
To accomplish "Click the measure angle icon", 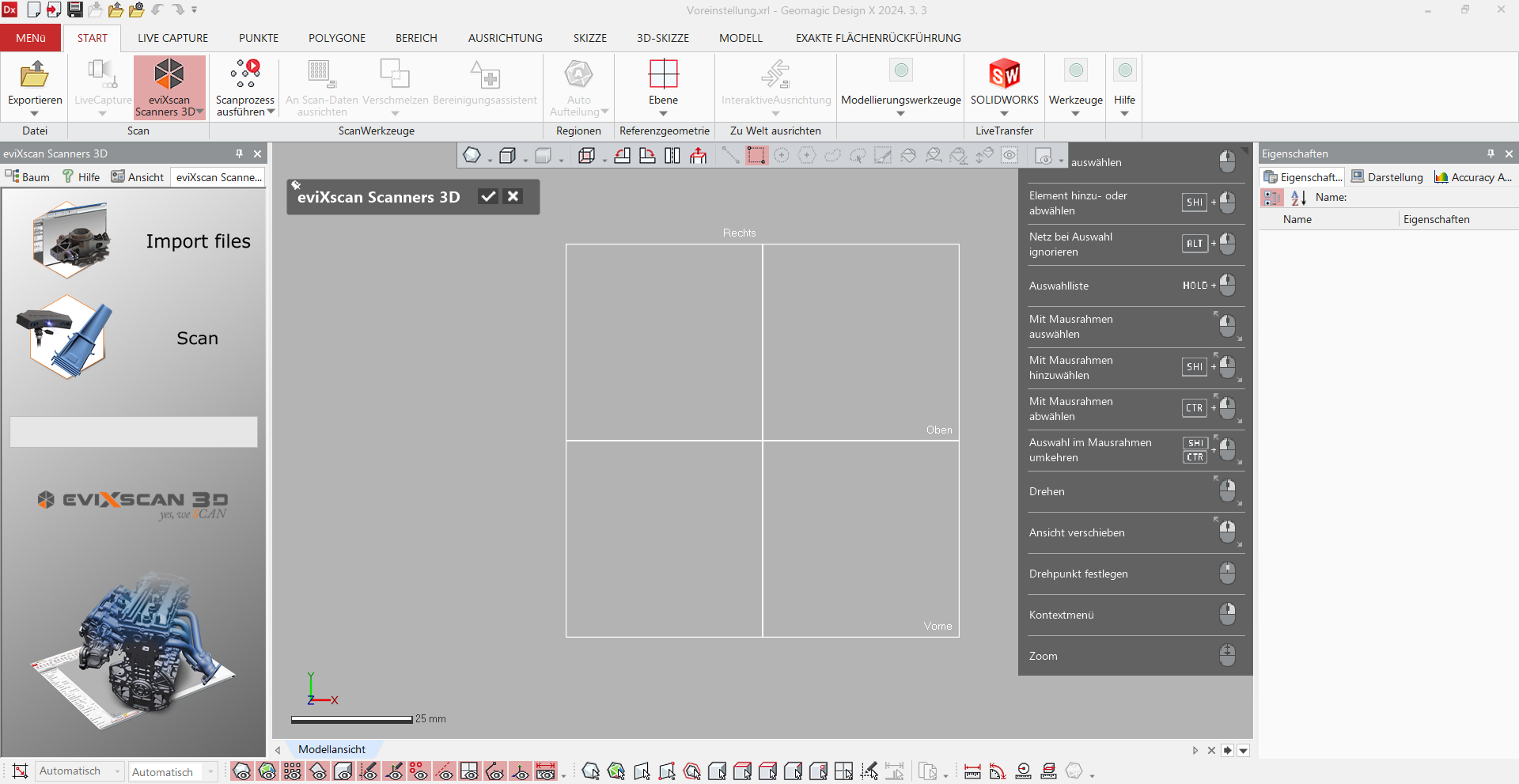I will click(998, 771).
